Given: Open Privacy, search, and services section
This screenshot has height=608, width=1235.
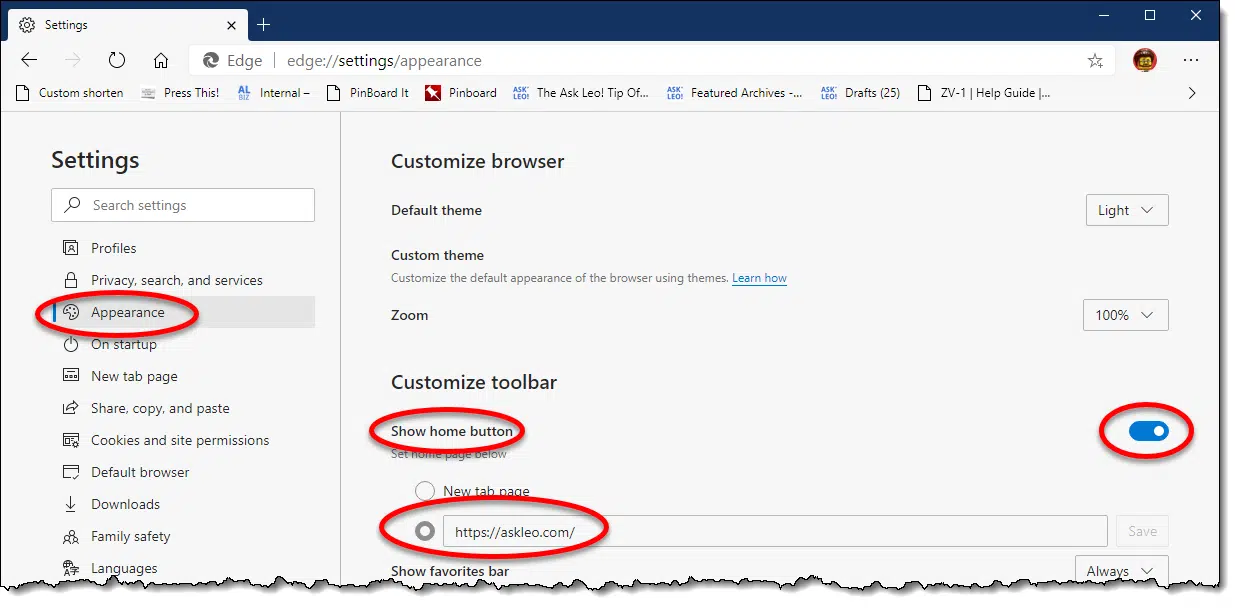Looking at the screenshot, I should coord(184,280).
